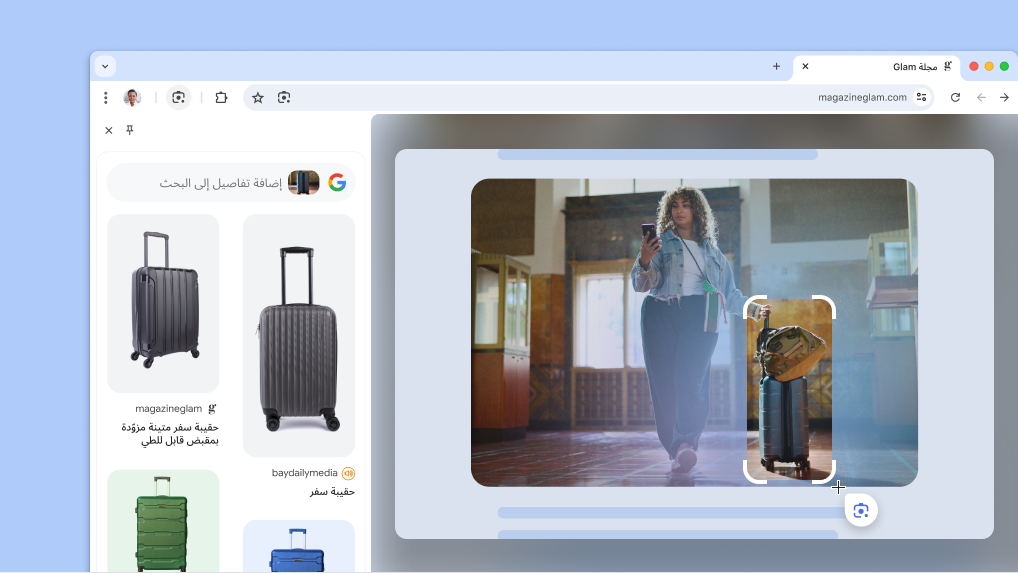1018x573 pixels.
Task: Go forward using the right arrow
Action: click(1004, 98)
